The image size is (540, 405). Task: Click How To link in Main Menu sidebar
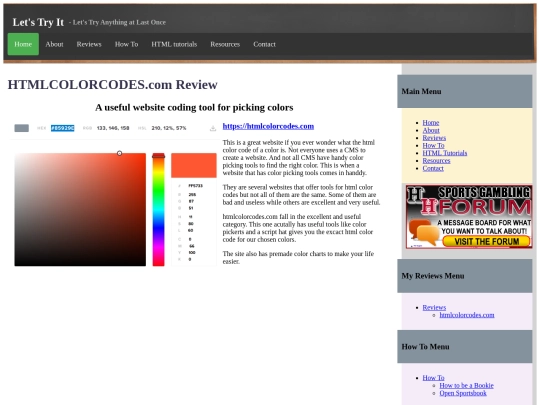coord(434,145)
